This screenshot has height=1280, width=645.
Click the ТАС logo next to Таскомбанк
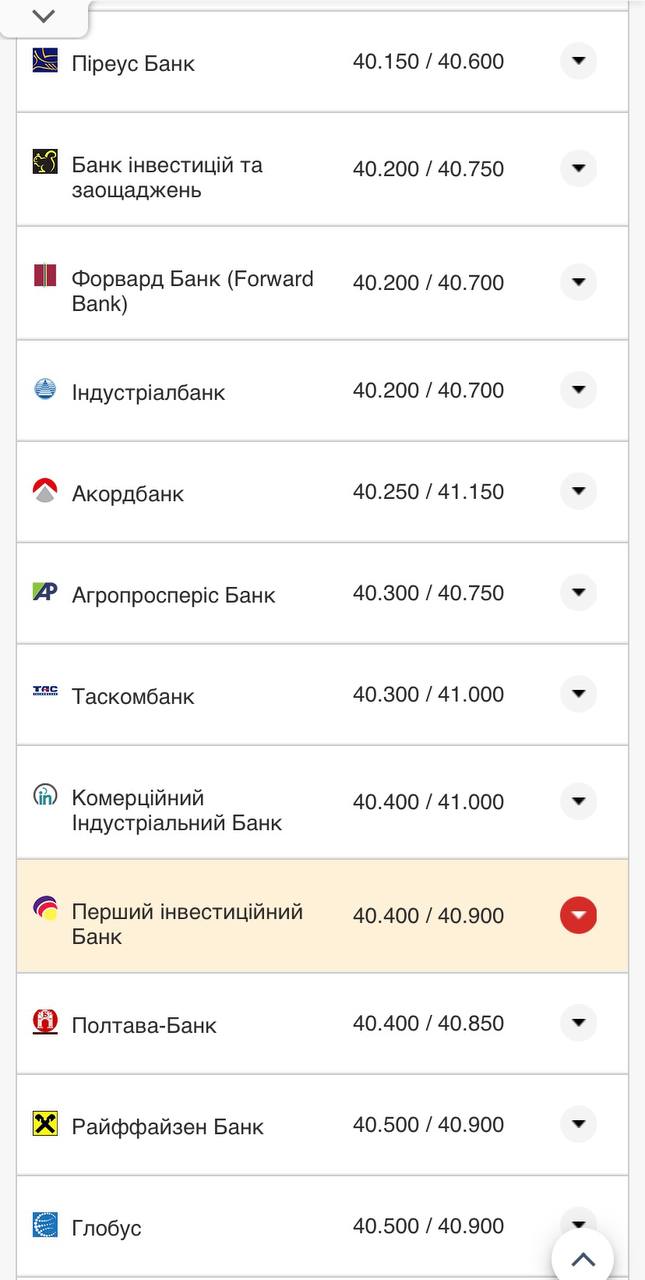coord(44,690)
